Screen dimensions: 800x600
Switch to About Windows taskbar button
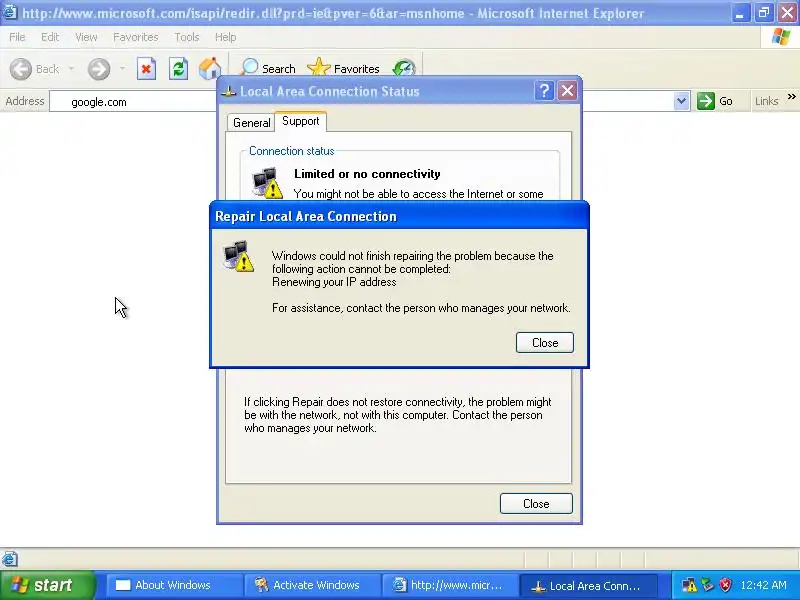tap(173, 585)
